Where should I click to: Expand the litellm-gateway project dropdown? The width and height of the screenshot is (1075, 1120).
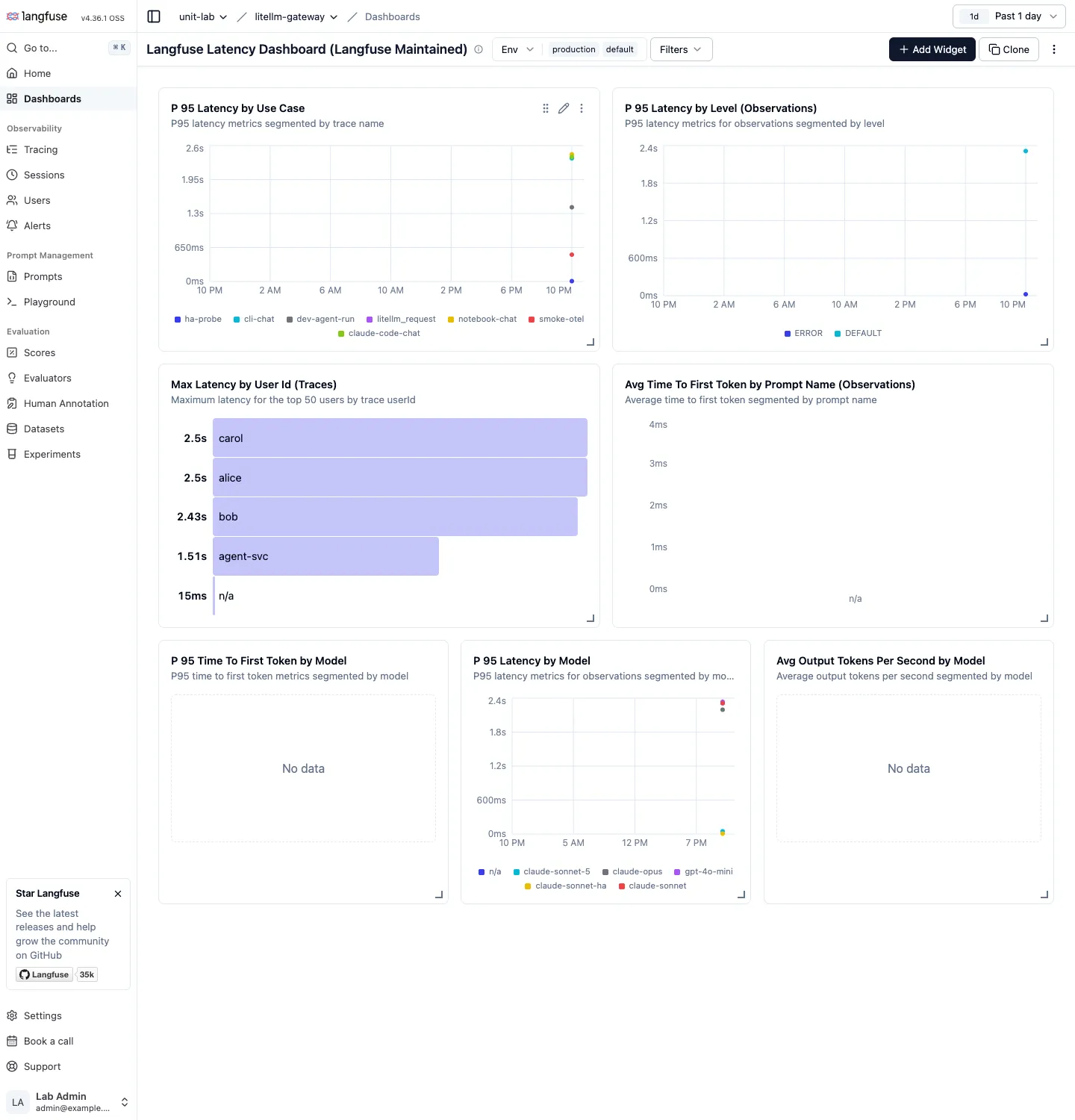tap(296, 16)
